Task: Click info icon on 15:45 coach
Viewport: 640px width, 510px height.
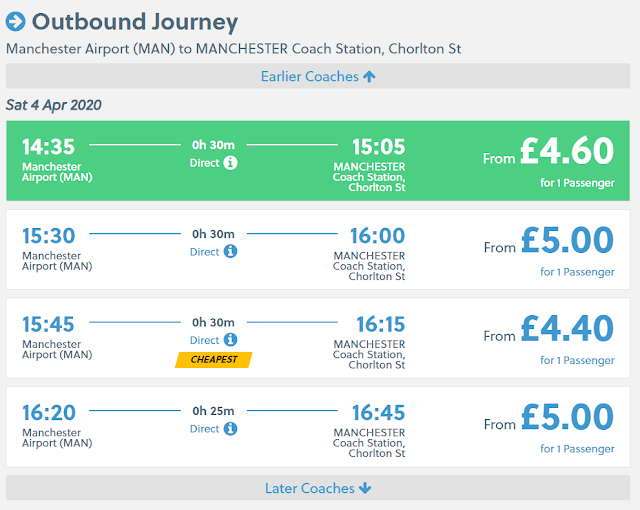Action: (x=231, y=341)
